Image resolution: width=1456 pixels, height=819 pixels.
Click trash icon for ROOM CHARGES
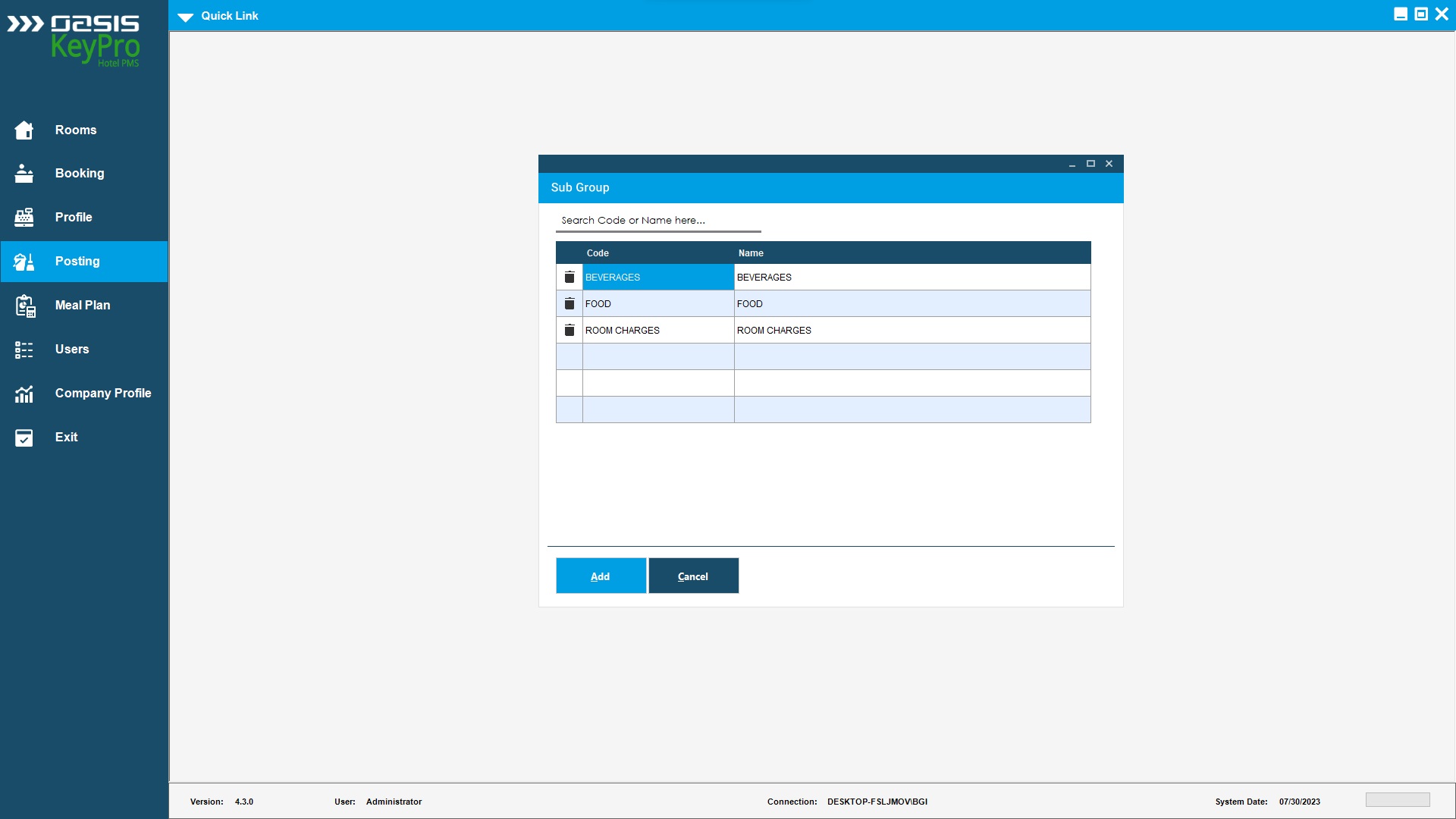point(570,331)
